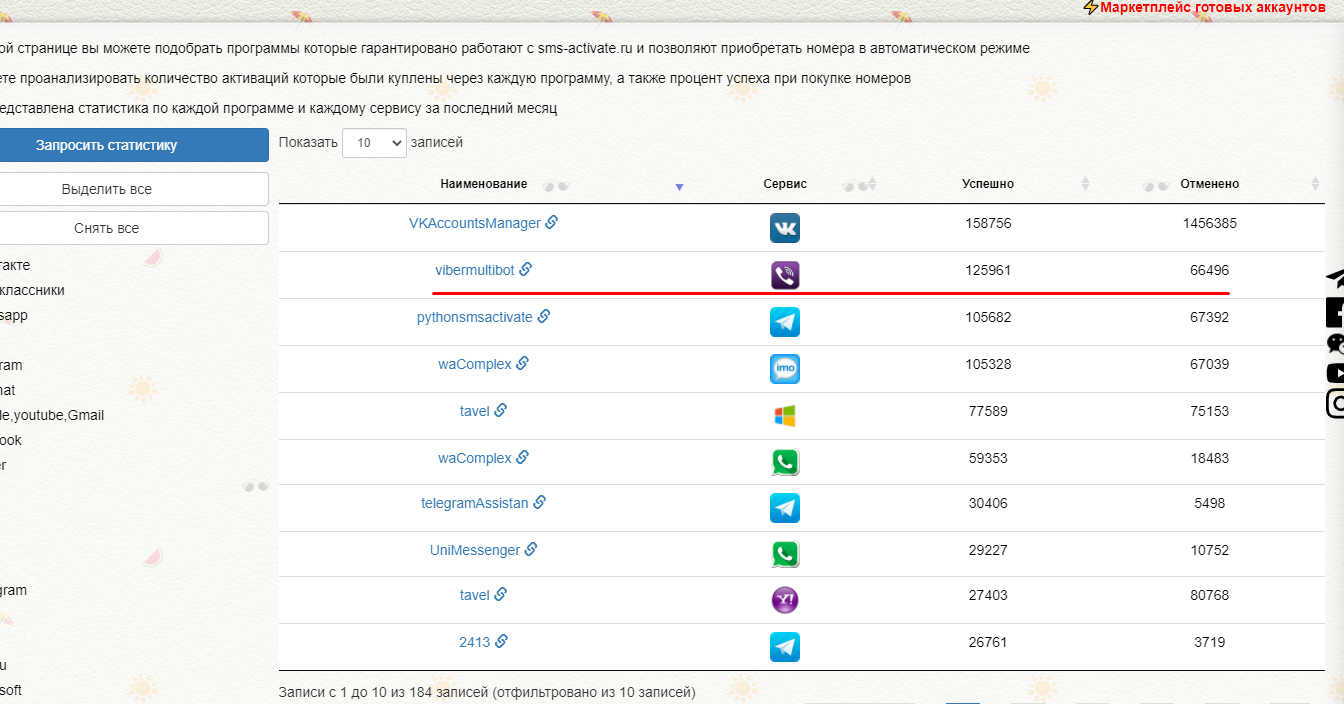Click the imo service icon
1344x704 pixels.
pyautogui.click(x=784, y=369)
